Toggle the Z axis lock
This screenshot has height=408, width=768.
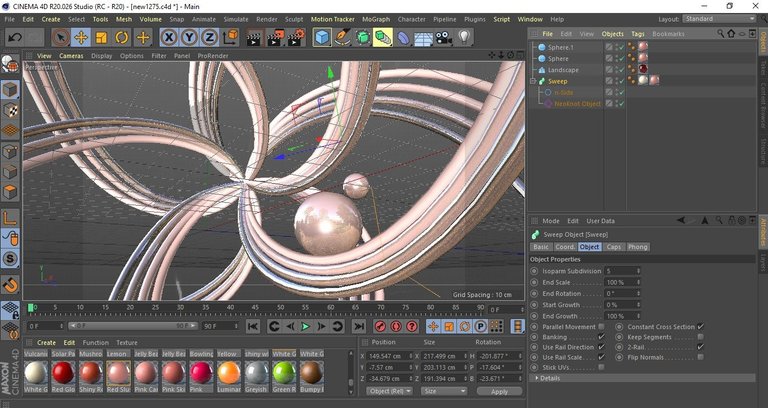210,37
